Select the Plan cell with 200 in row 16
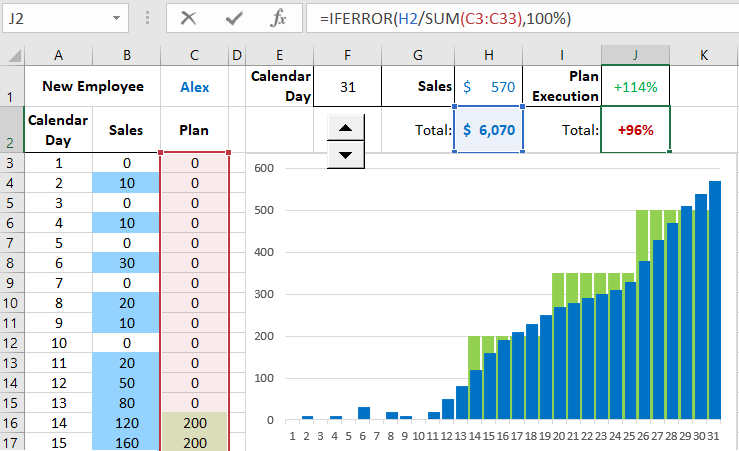Viewport: 739px width, 451px height. 194,424
